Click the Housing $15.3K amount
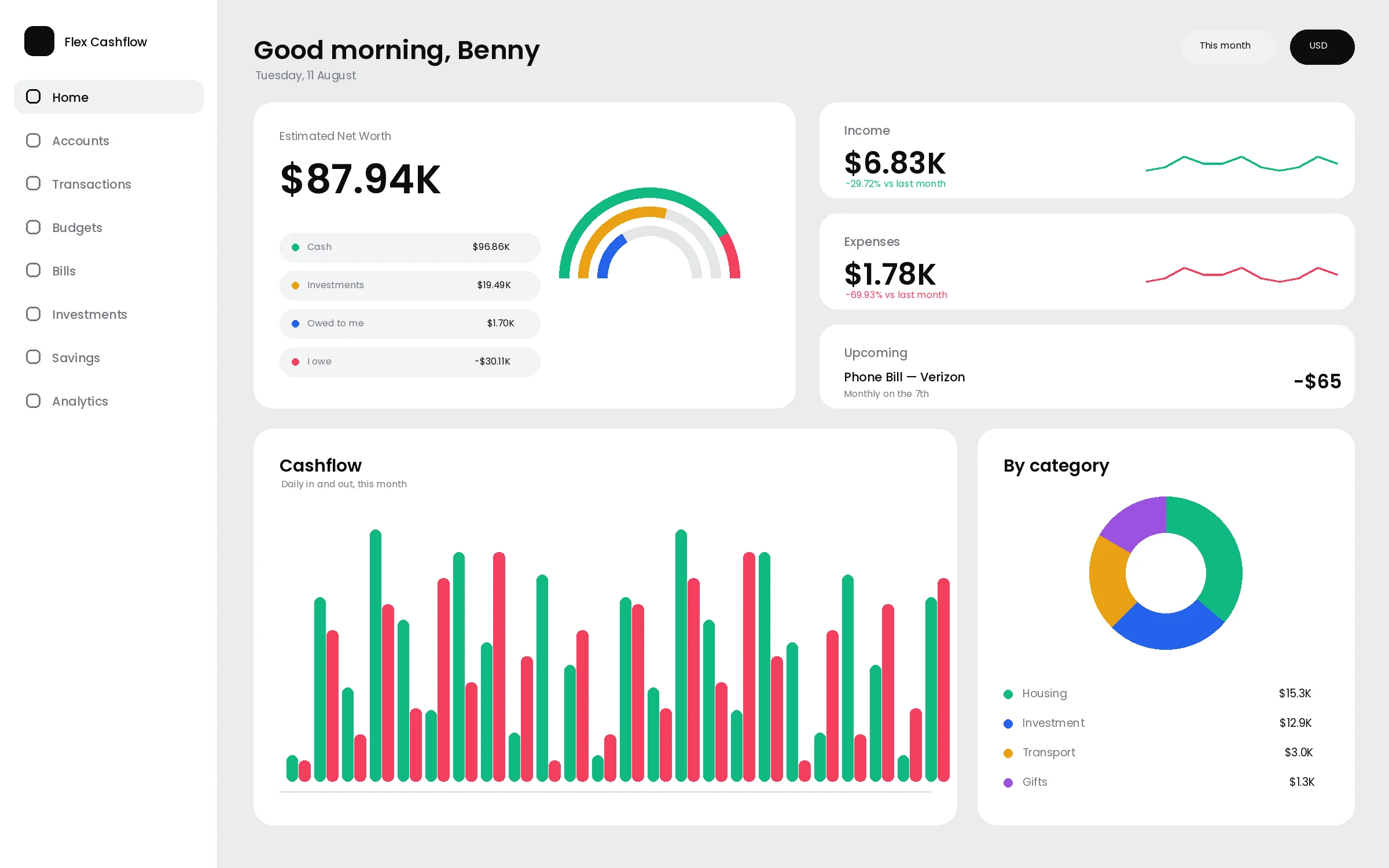 1295,693
